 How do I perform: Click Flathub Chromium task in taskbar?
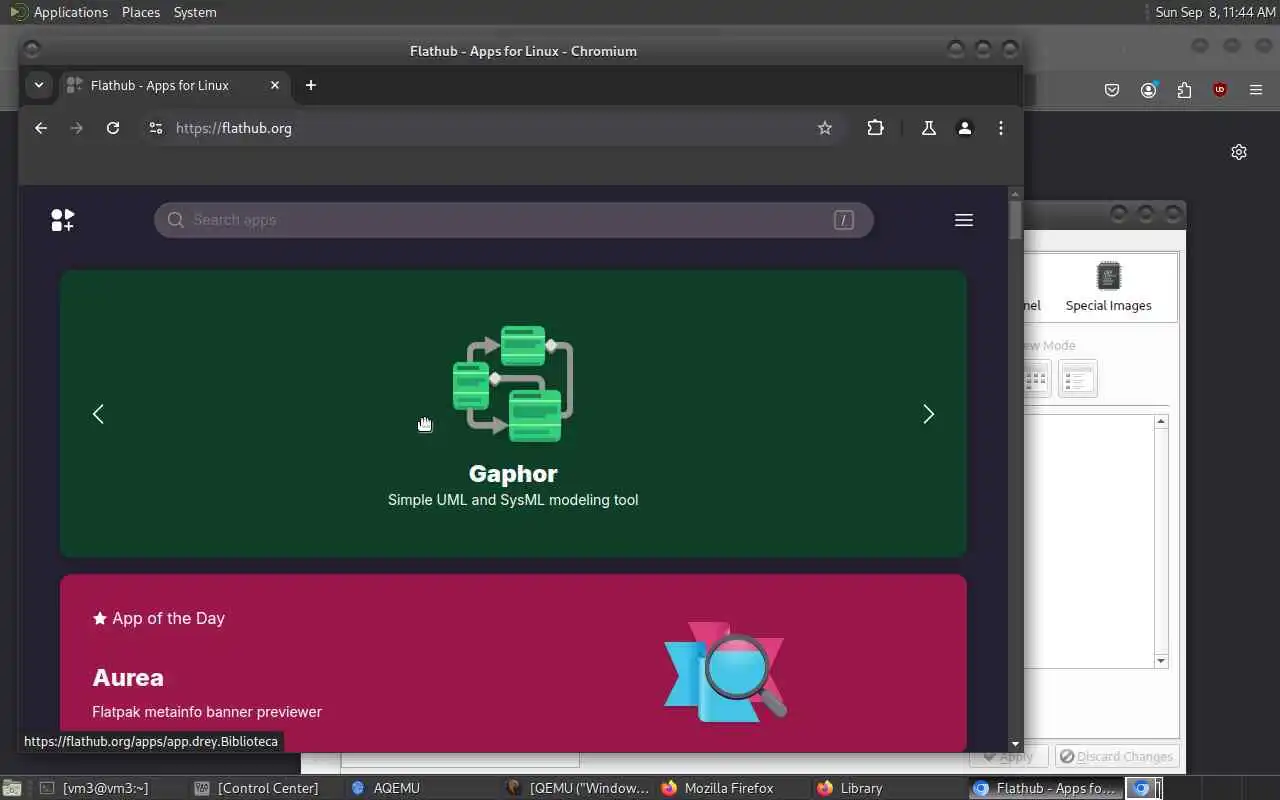click(1045, 788)
